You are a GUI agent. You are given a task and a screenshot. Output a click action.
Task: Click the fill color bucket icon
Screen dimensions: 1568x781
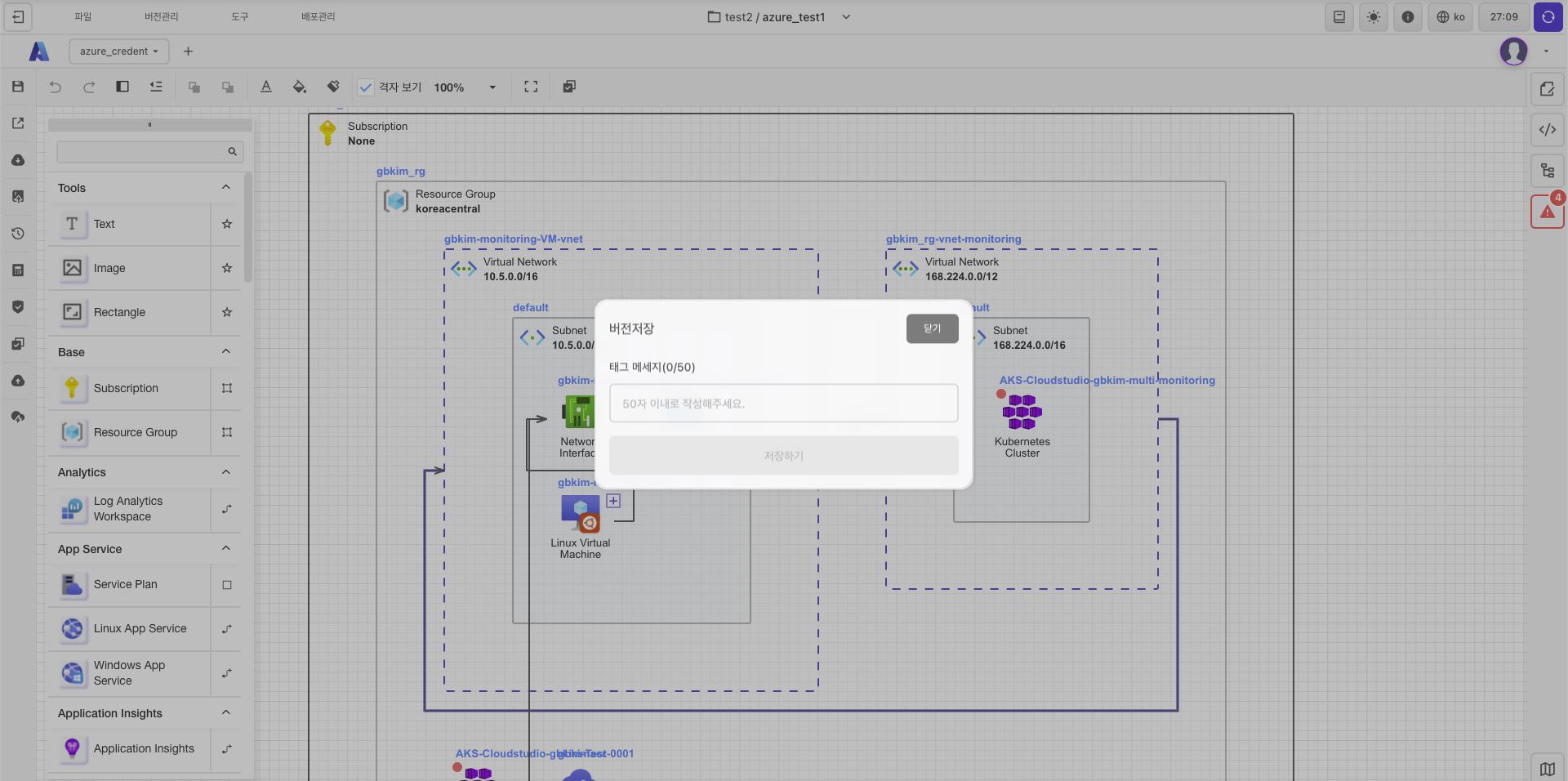pos(300,87)
